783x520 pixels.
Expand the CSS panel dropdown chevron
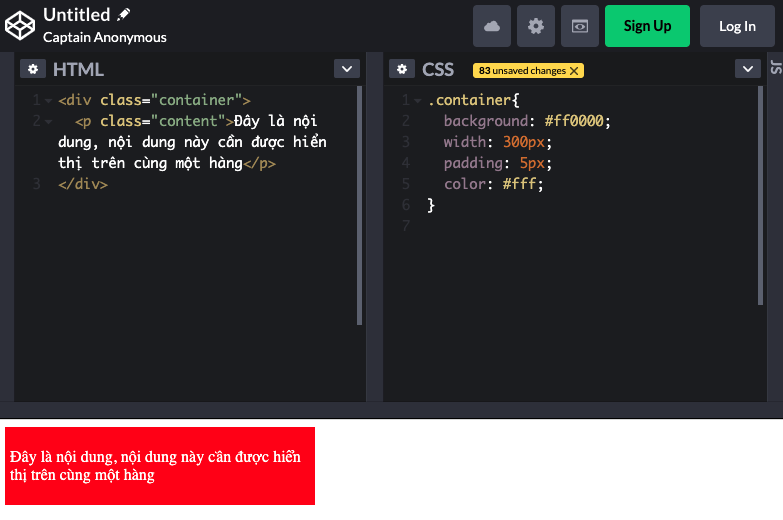[x=747, y=69]
